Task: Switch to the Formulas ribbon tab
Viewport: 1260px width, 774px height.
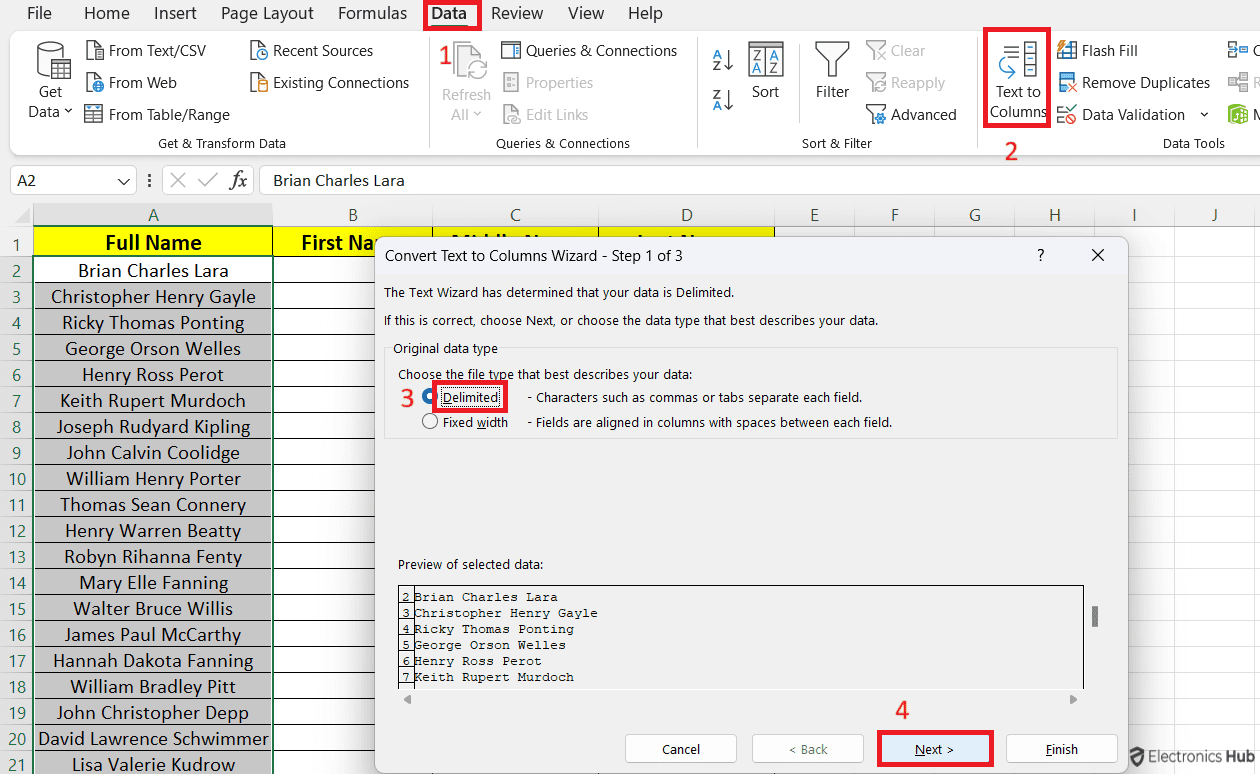Action: (372, 13)
